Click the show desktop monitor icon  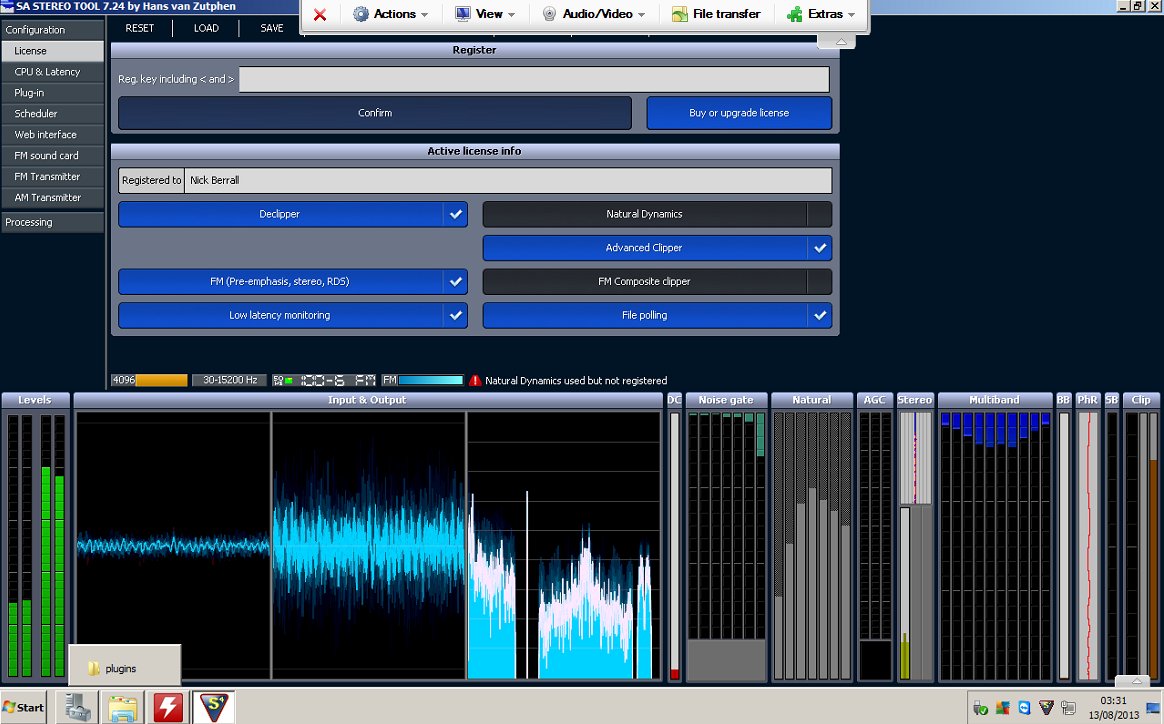pyautogui.click(x=1153, y=708)
